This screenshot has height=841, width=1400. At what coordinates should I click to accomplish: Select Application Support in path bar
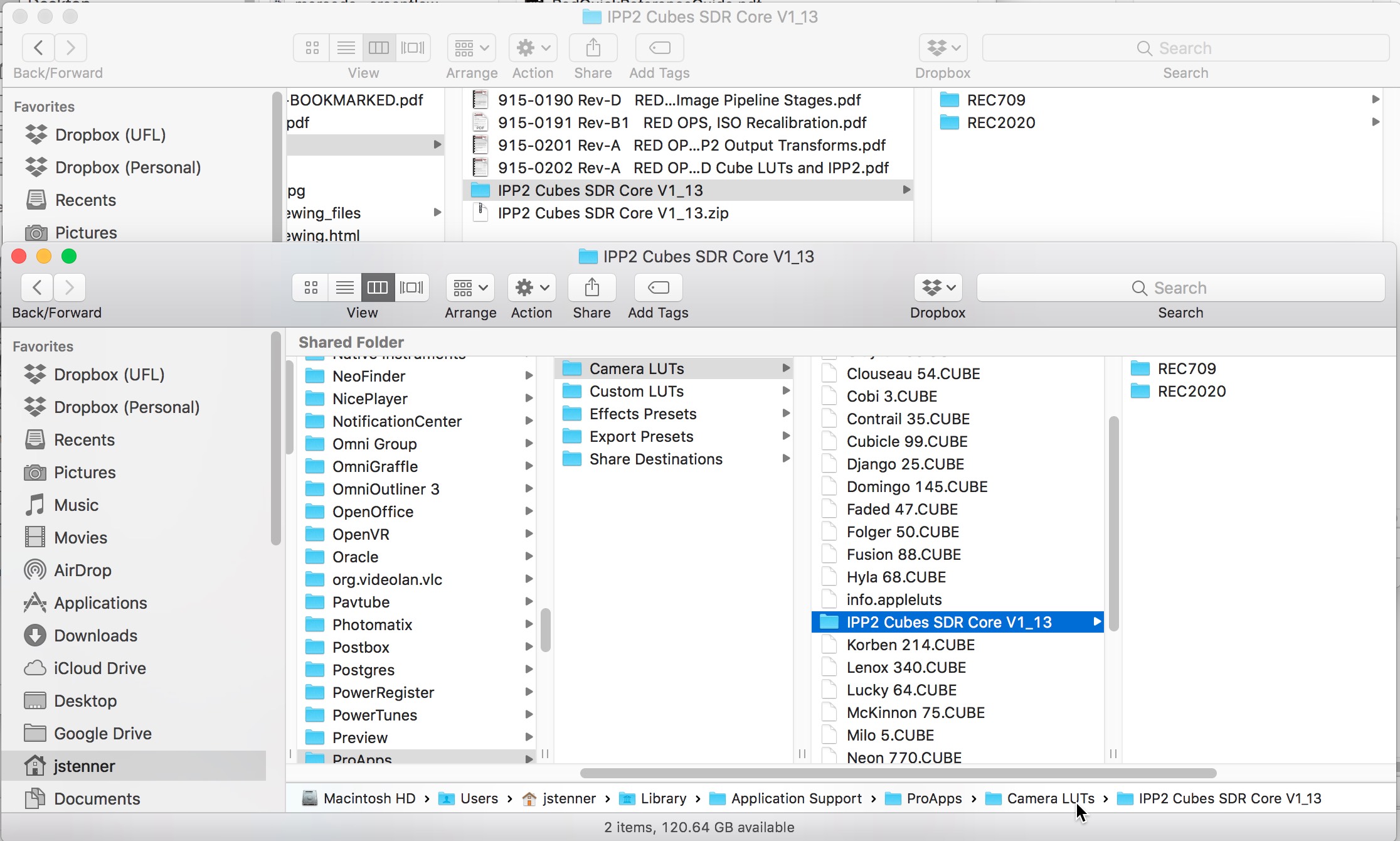795,799
